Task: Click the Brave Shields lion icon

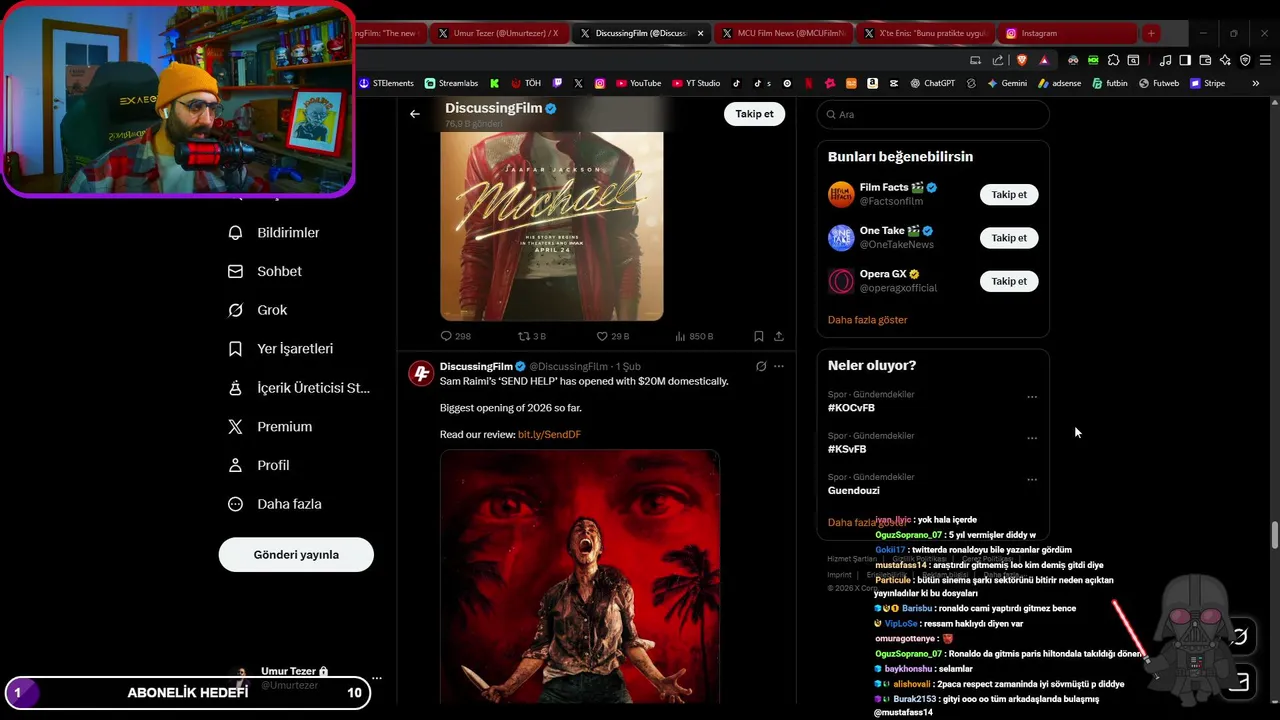Action: point(1022,60)
